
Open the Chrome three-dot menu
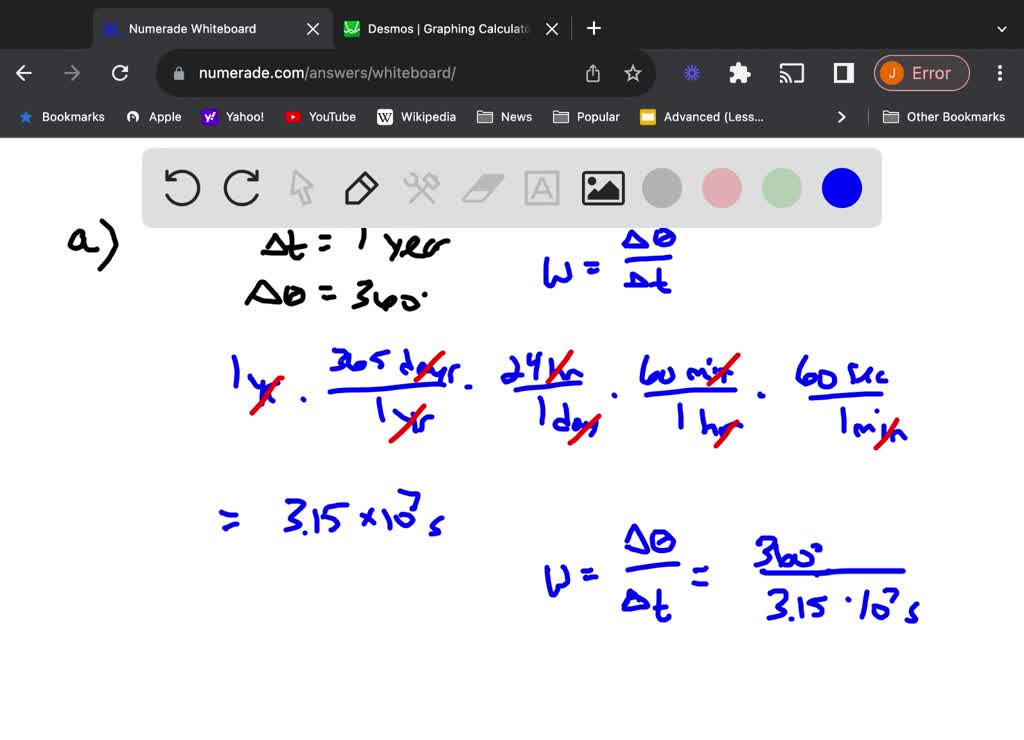click(999, 72)
